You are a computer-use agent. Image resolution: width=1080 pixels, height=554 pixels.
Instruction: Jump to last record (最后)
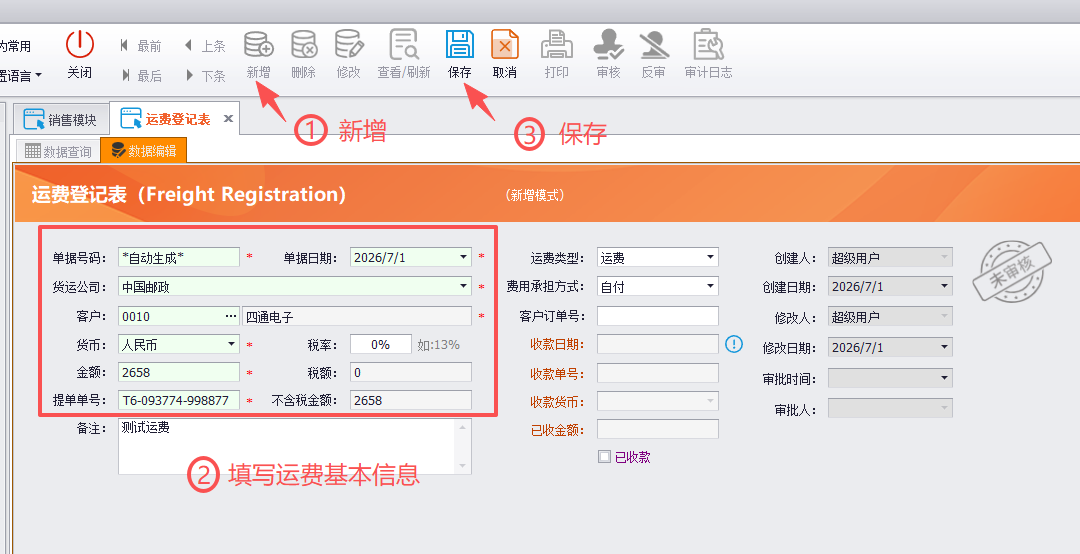(x=141, y=76)
